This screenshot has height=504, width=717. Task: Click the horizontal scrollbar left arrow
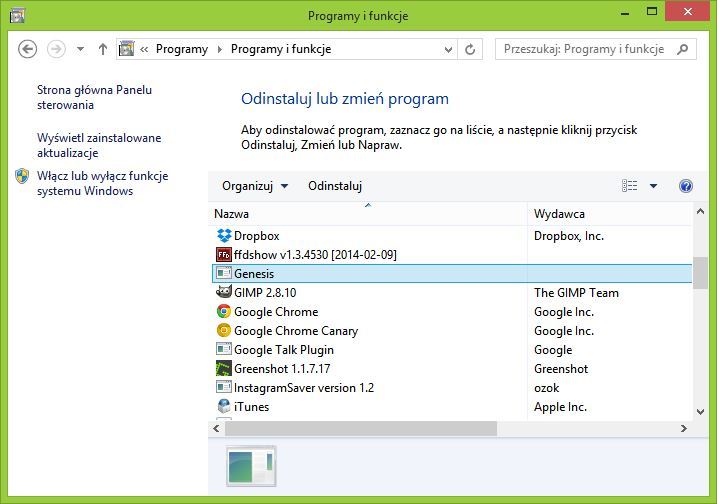pos(216,429)
